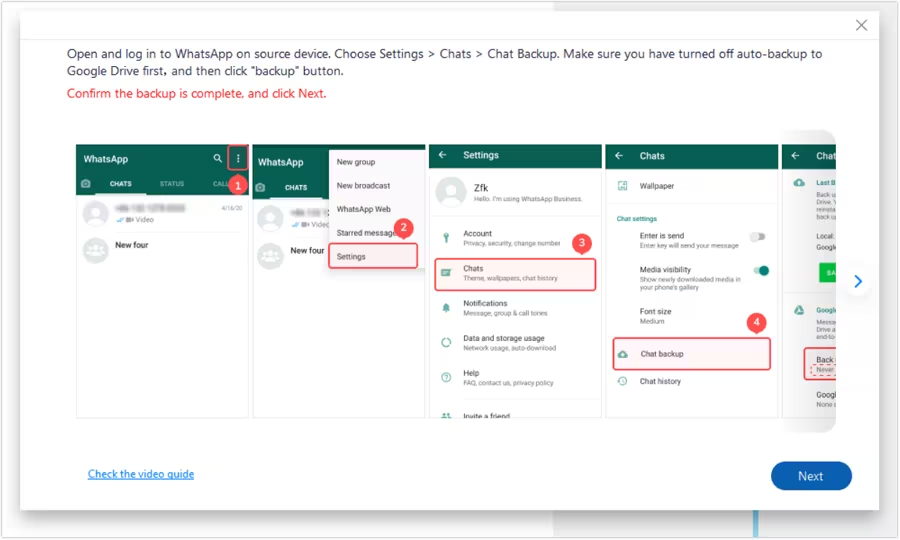Select the New four group chat
This screenshot has width=900, height=540.
coord(131,245)
